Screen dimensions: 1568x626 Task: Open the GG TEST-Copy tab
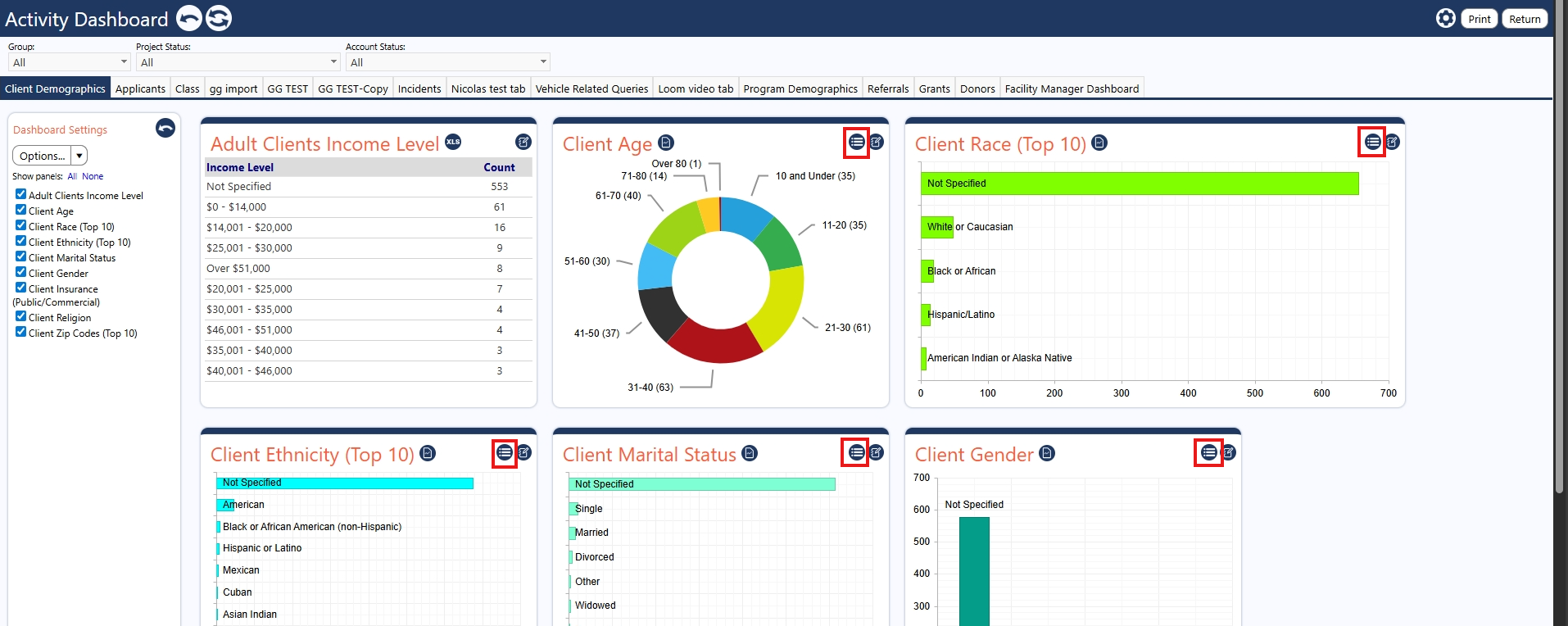tap(353, 88)
